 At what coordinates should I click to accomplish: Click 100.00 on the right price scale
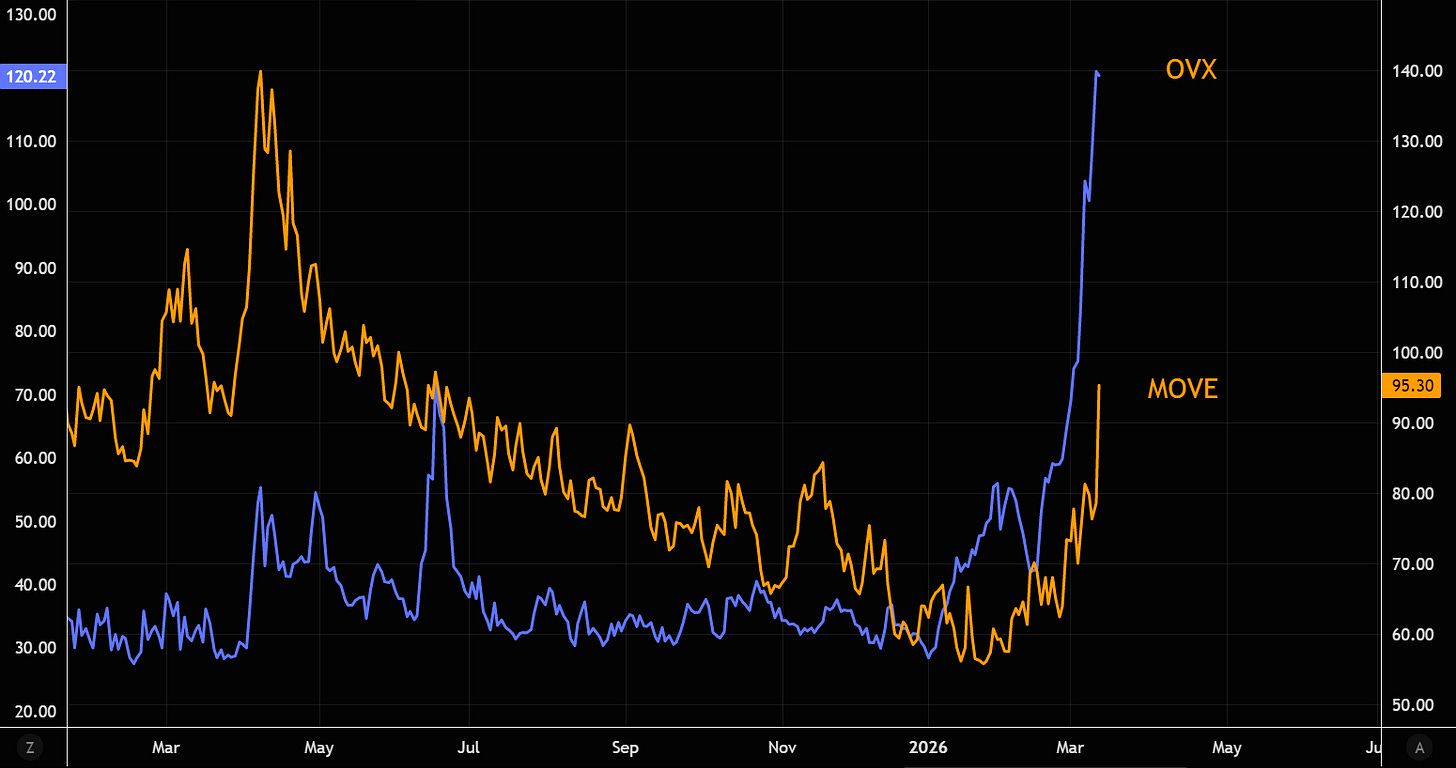tap(1418, 352)
